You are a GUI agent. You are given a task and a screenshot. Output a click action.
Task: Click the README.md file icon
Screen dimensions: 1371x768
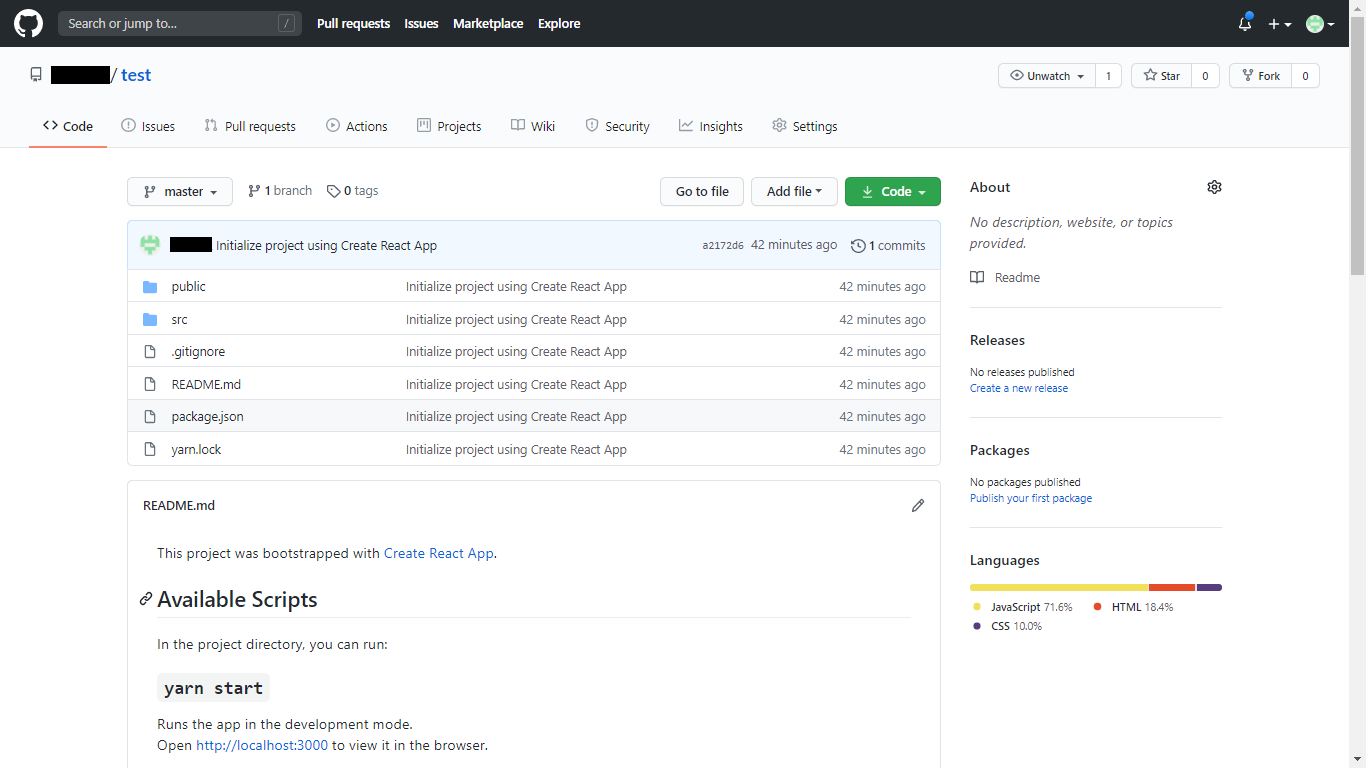150,385
